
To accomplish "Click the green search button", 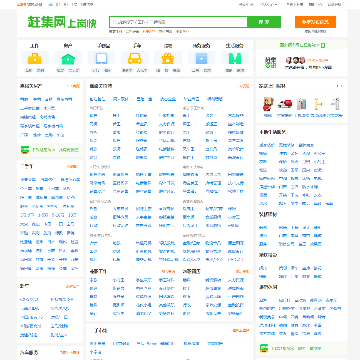I will click(264, 22).
